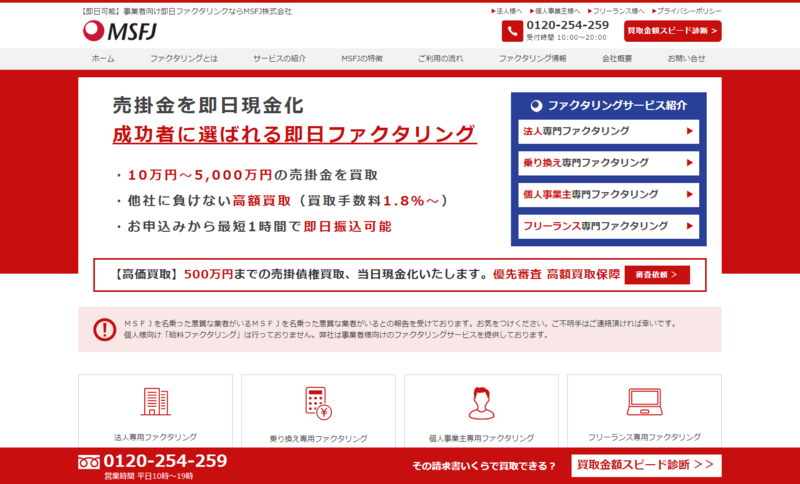Select 個人事業主専門ファクタリング in the service list

[609, 194]
